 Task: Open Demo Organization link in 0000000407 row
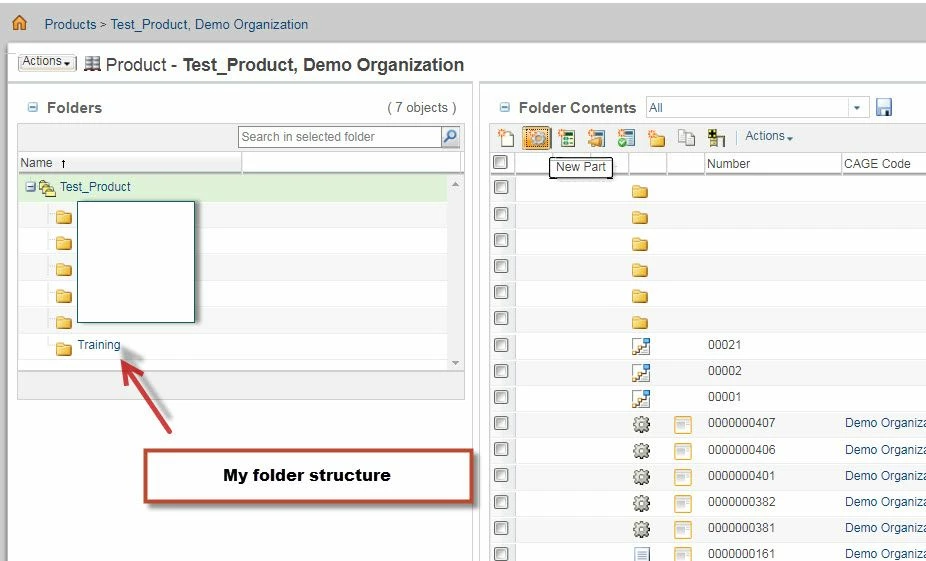[885, 423]
